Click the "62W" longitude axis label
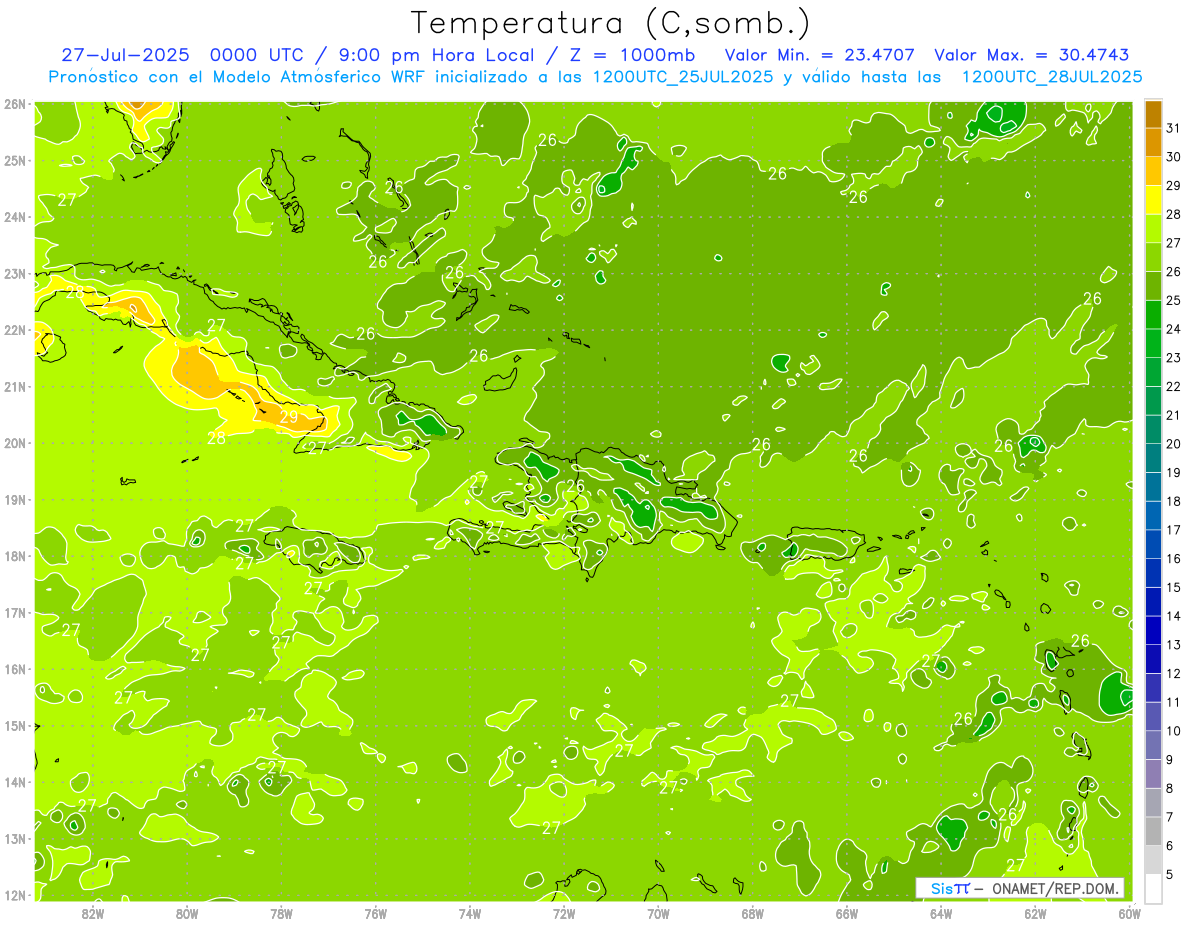This screenshot has width=1200, height=927. [1035, 912]
